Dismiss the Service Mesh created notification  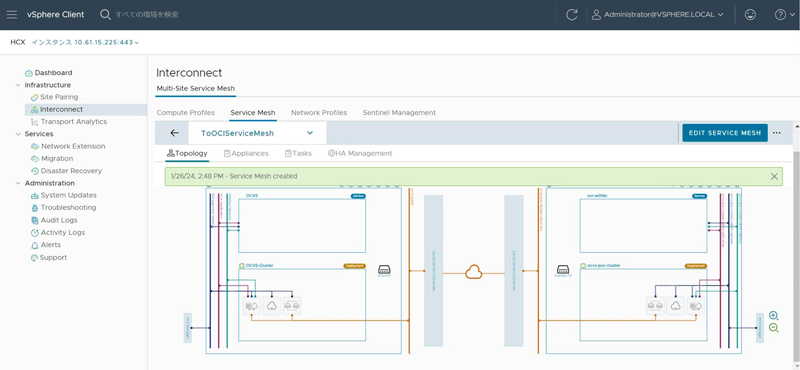coord(774,177)
